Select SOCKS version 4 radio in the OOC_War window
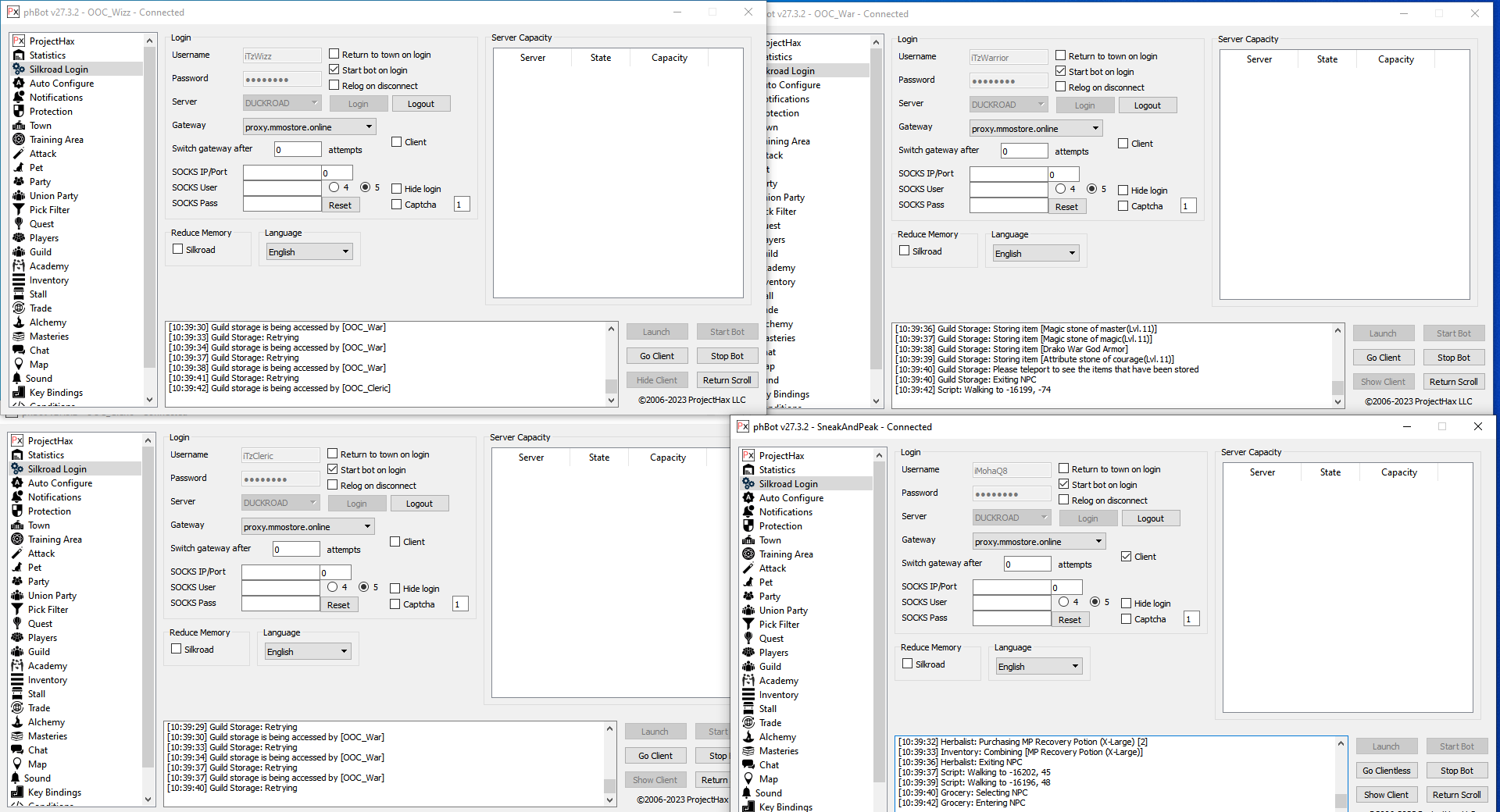This screenshot has width=1500, height=812. click(1060, 189)
